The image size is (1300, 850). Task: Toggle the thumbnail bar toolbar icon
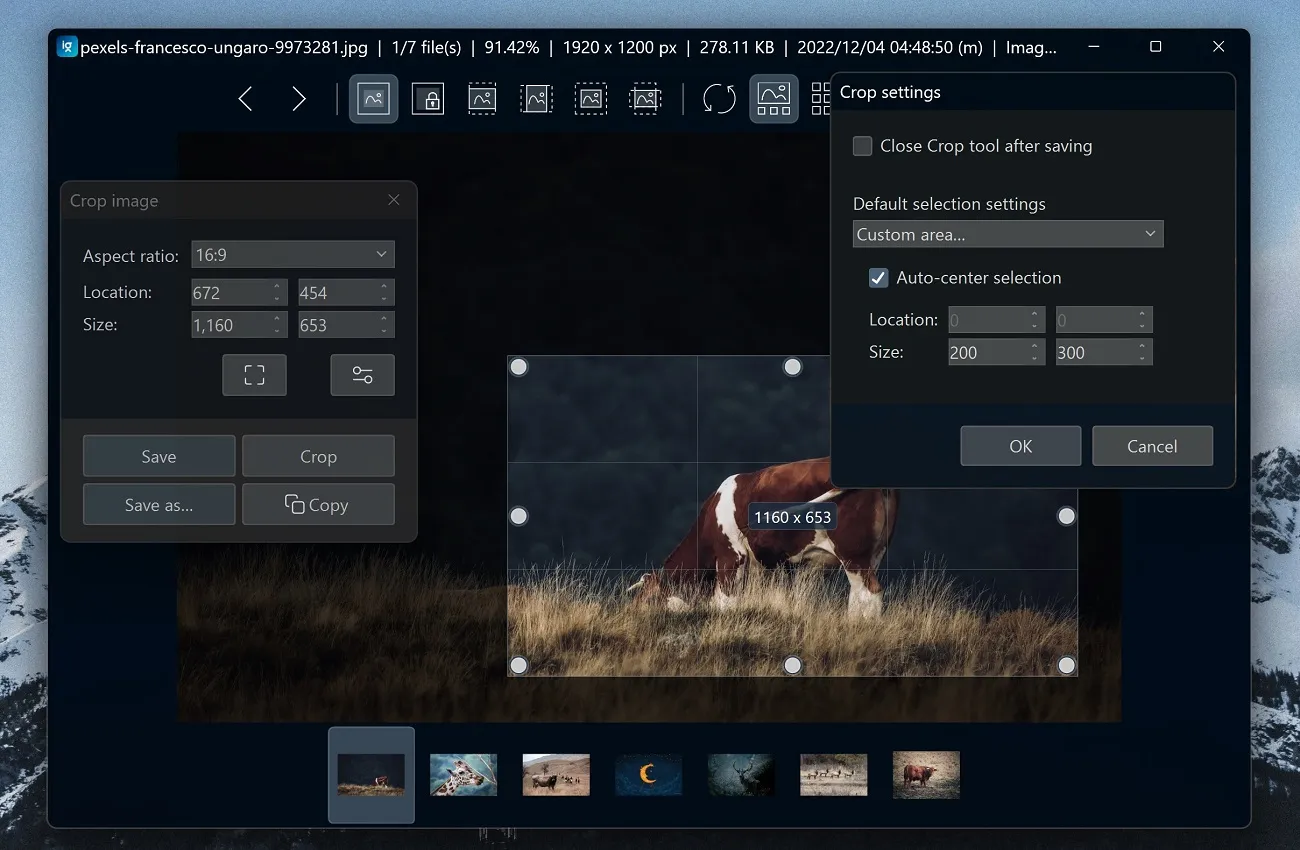coord(774,99)
